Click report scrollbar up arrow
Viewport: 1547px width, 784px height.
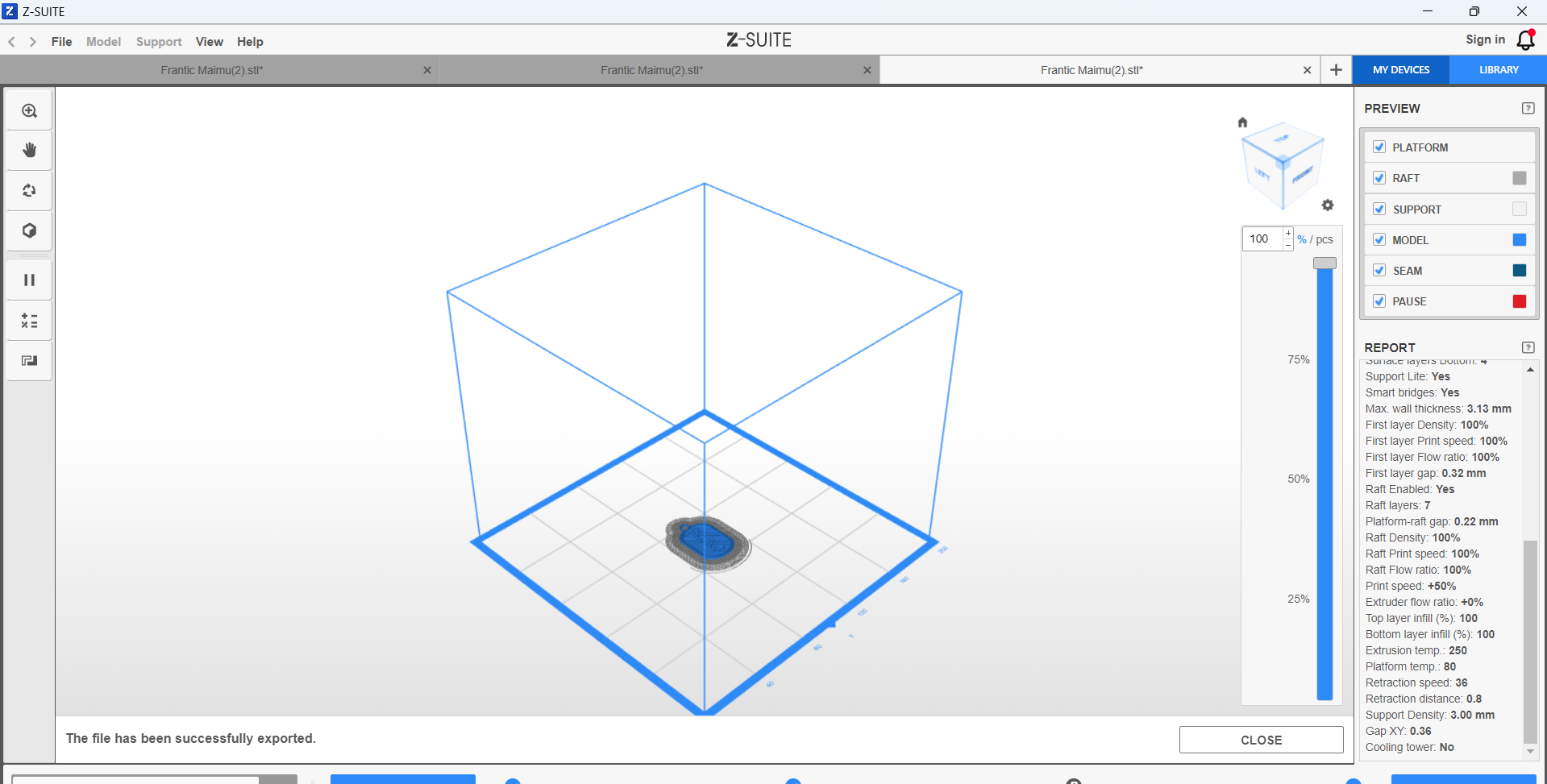[x=1530, y=369]
